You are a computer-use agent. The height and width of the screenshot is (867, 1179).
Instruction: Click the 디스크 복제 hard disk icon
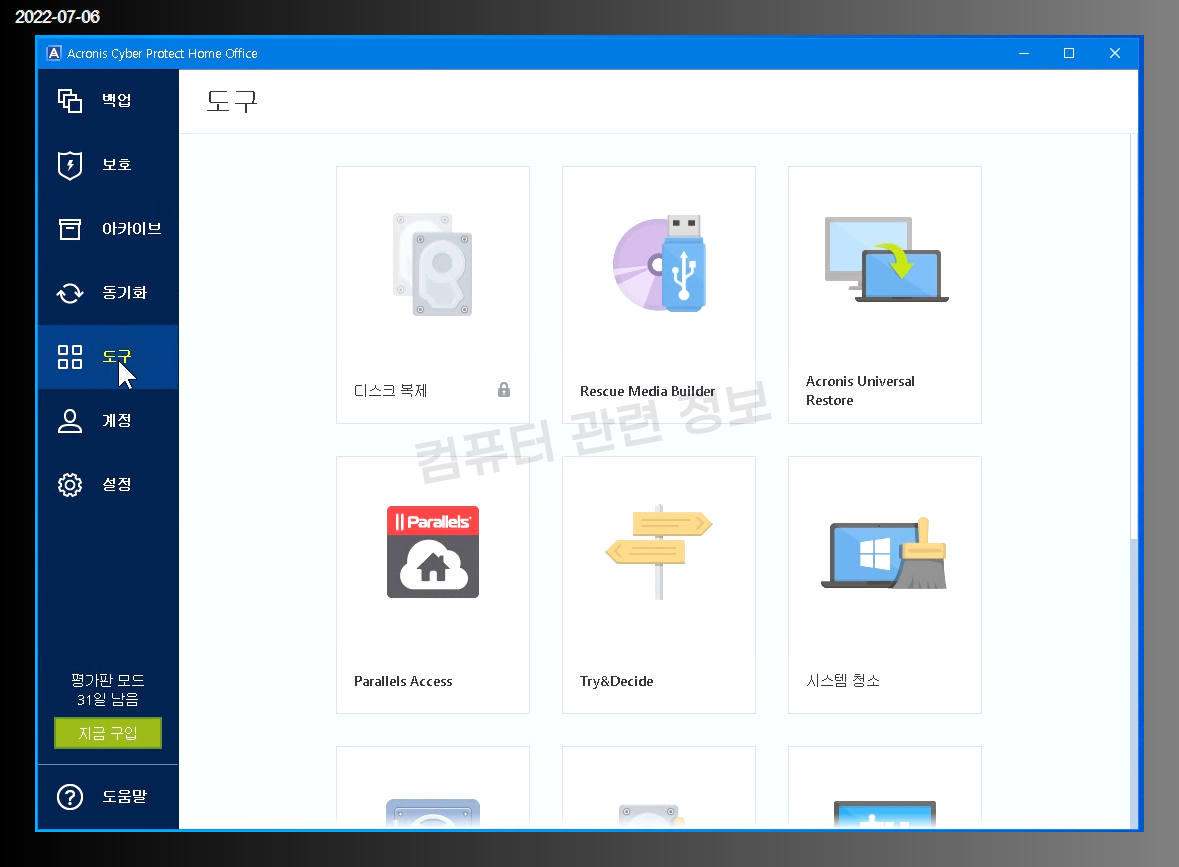coord(432,264)
